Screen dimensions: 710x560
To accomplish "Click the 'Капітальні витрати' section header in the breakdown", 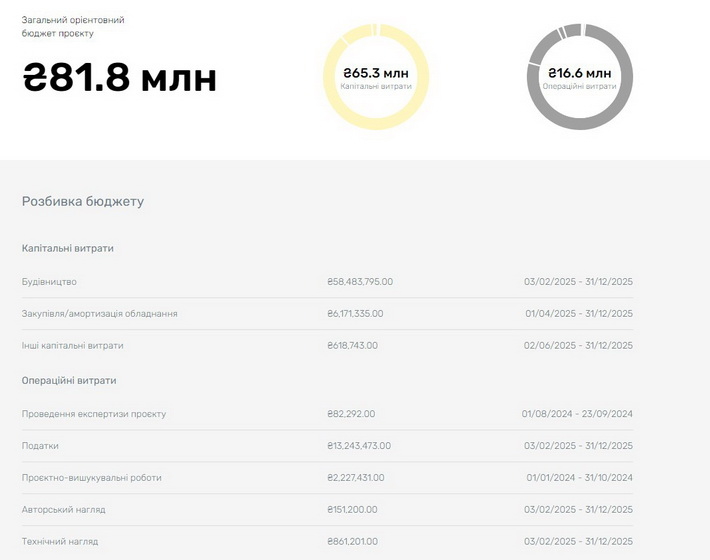I will (67, 248).
